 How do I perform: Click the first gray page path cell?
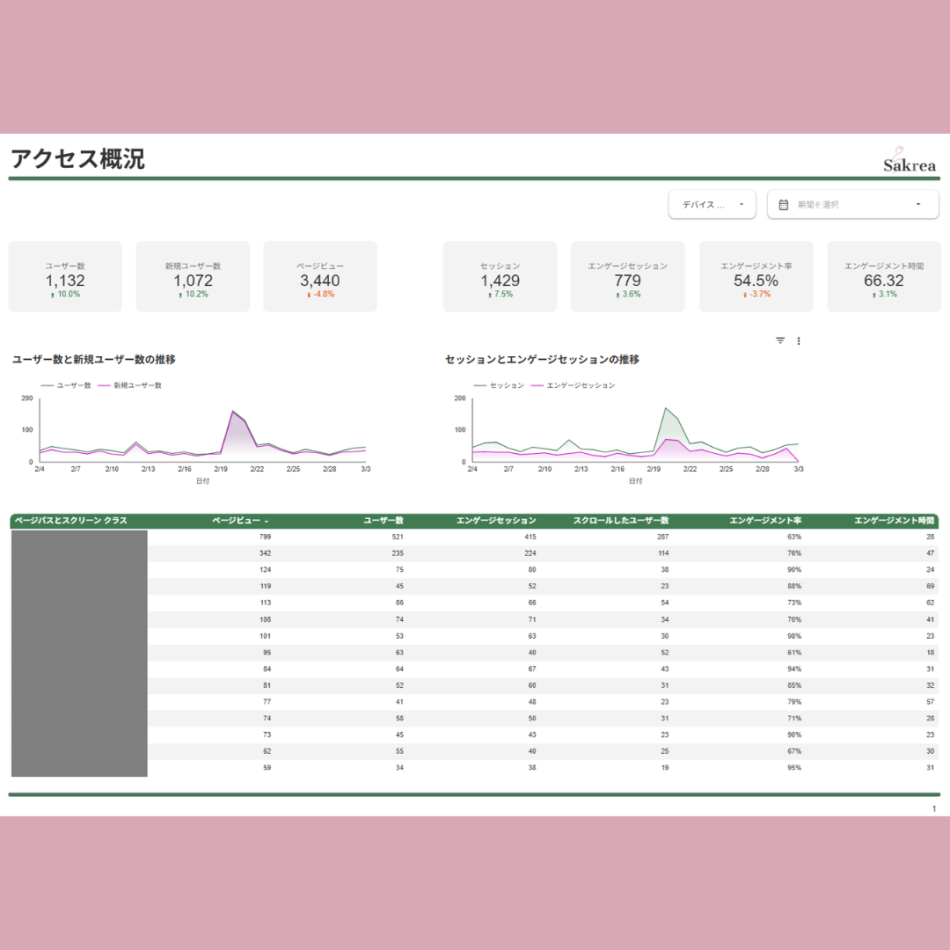(x=75, y=537)
